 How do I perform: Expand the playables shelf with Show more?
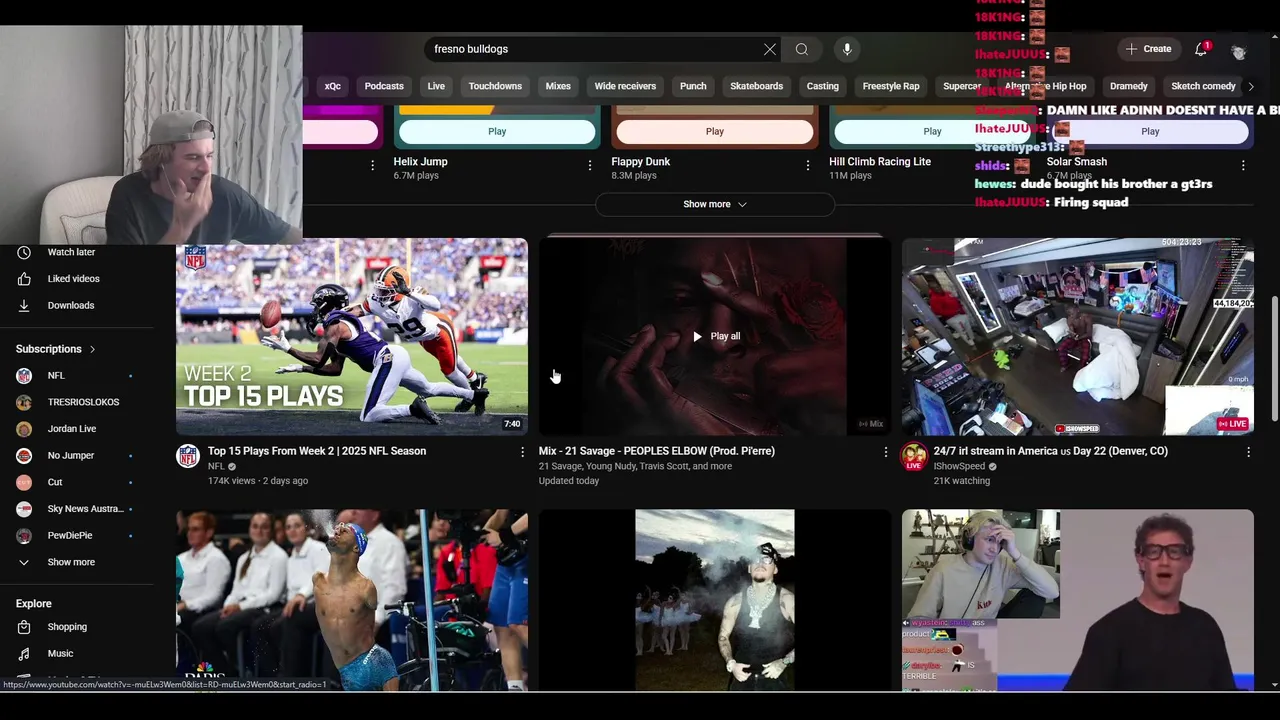click(x=715, y=204)
